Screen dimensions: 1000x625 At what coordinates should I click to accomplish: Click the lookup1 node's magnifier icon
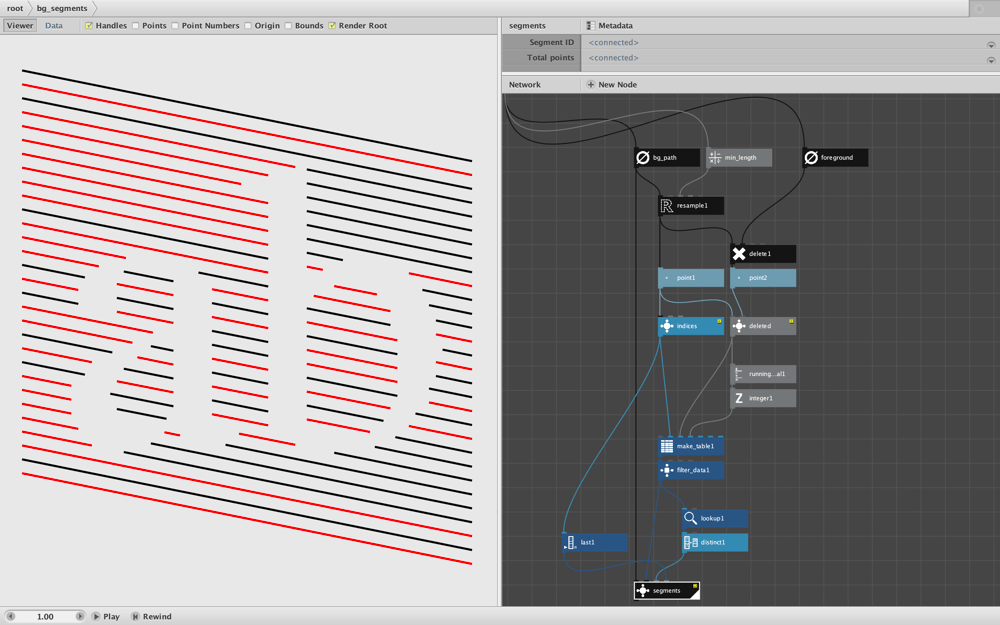click(x=690, y=518)
